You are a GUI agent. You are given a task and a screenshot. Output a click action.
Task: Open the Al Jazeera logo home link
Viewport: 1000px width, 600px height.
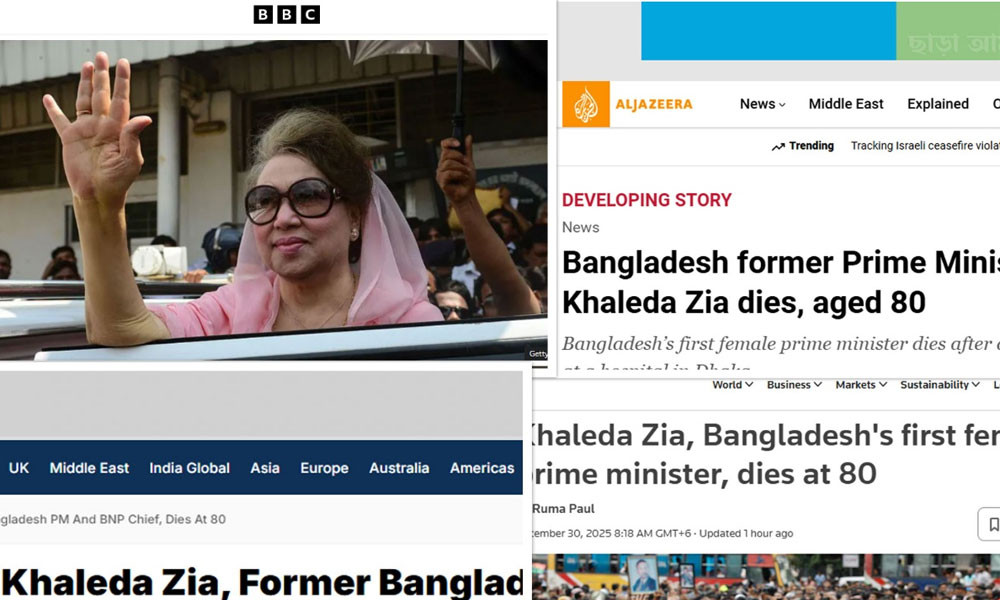click(628, 104)
